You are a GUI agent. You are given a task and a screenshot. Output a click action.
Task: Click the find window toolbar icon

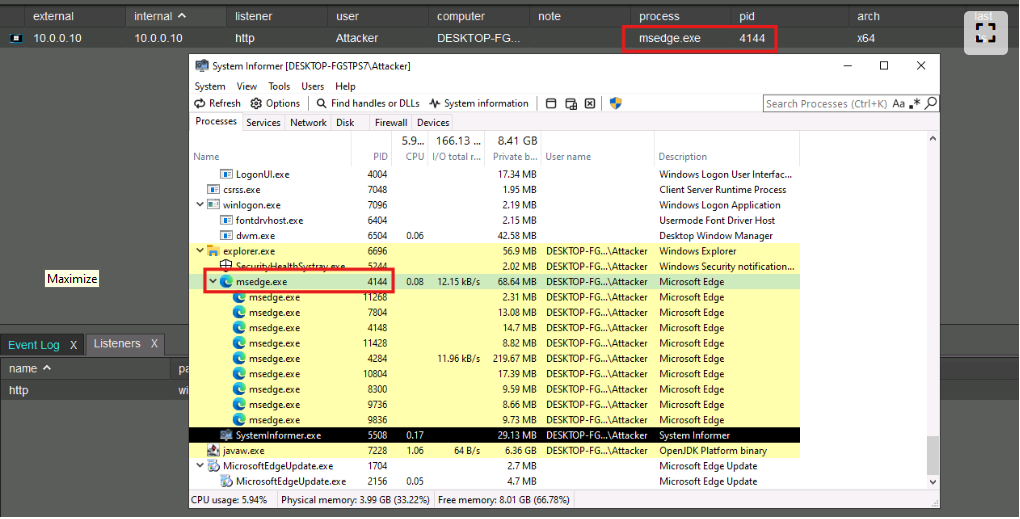pyautogui.click(x=551, y=103)
